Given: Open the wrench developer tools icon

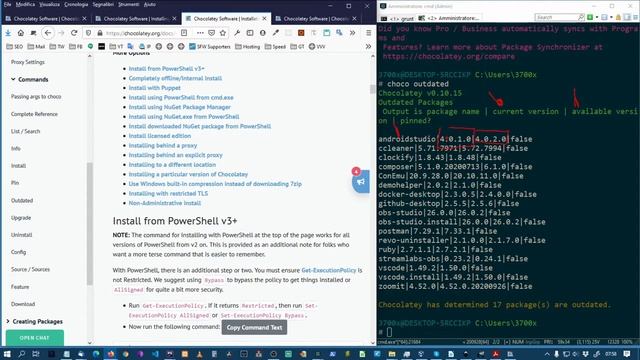Looking at the screenshot, I should (x=237, y=33).
